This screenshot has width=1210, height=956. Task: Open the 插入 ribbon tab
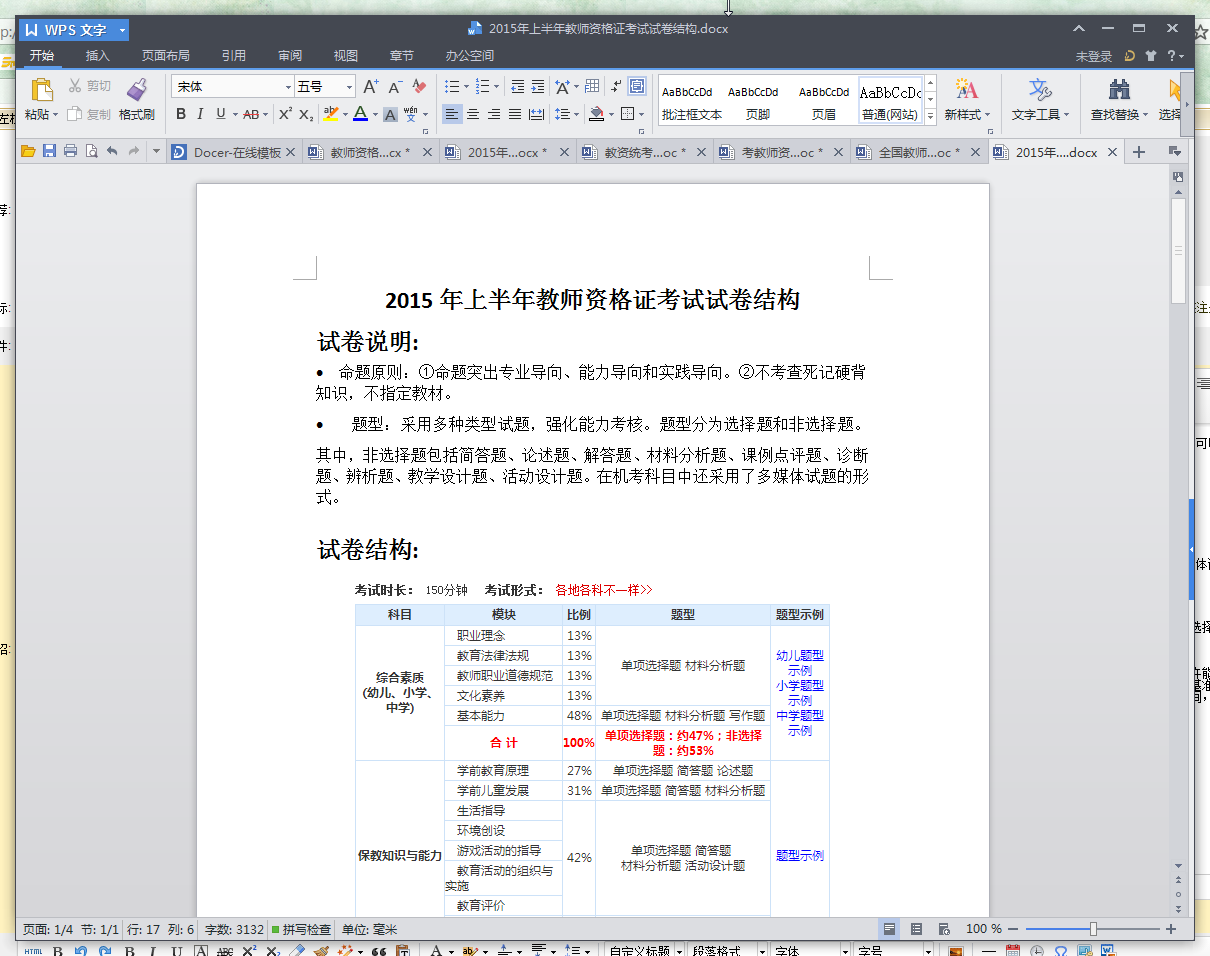point(98,56)
